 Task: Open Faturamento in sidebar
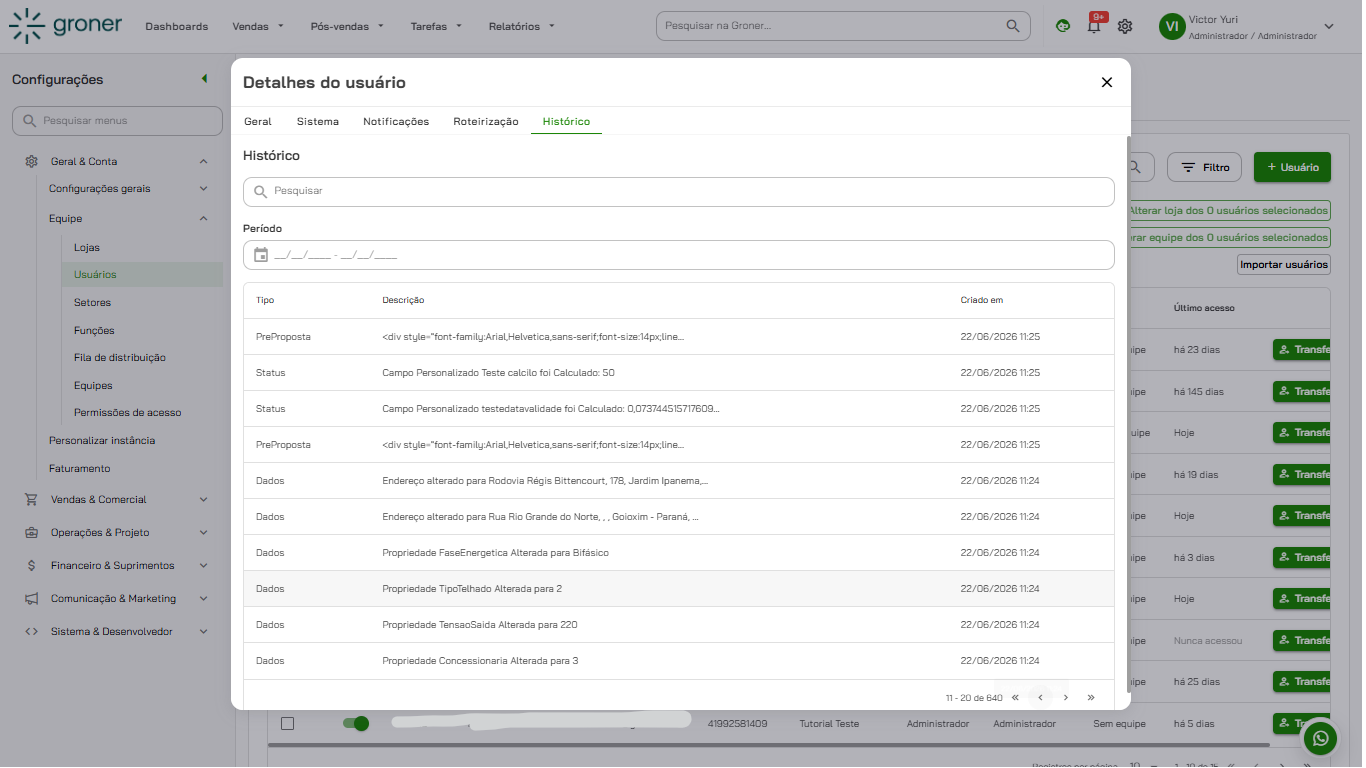pyautogui.click(x=80, y=468)
